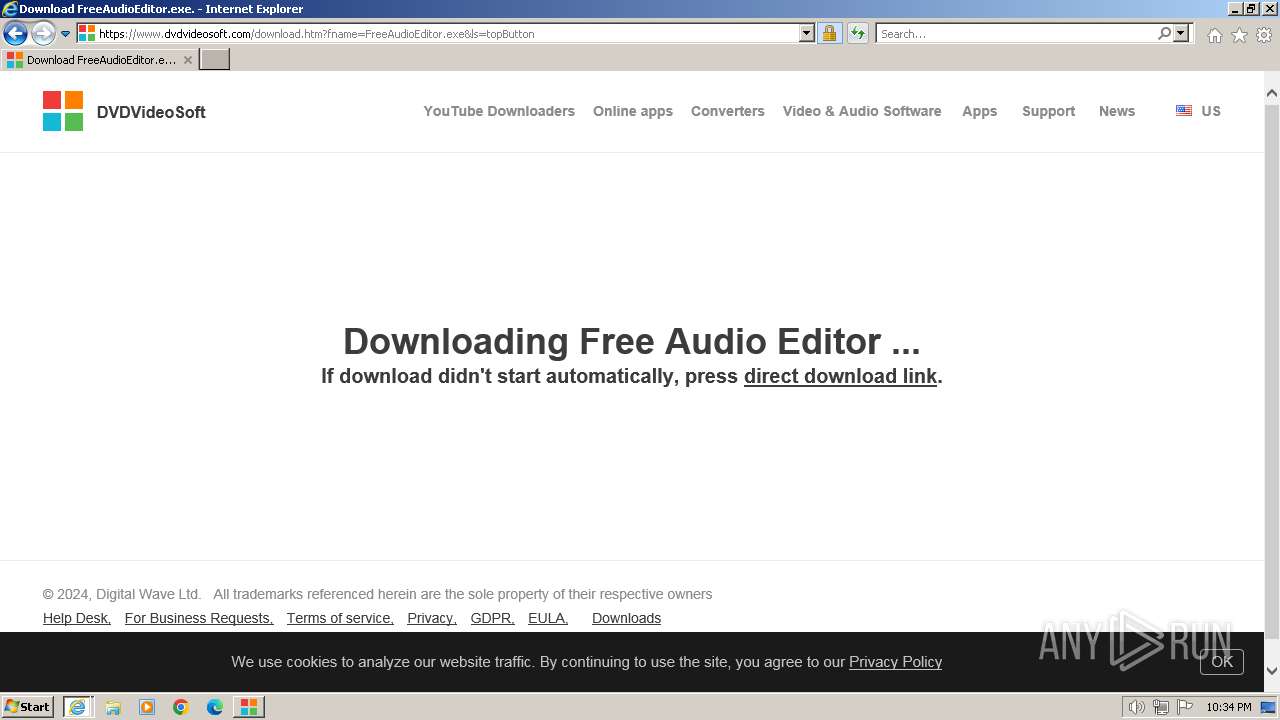Image resolution: width=1280 pixels, height=720 pixels.
Task: Click the security lock icon
Action: coord(829,34)
